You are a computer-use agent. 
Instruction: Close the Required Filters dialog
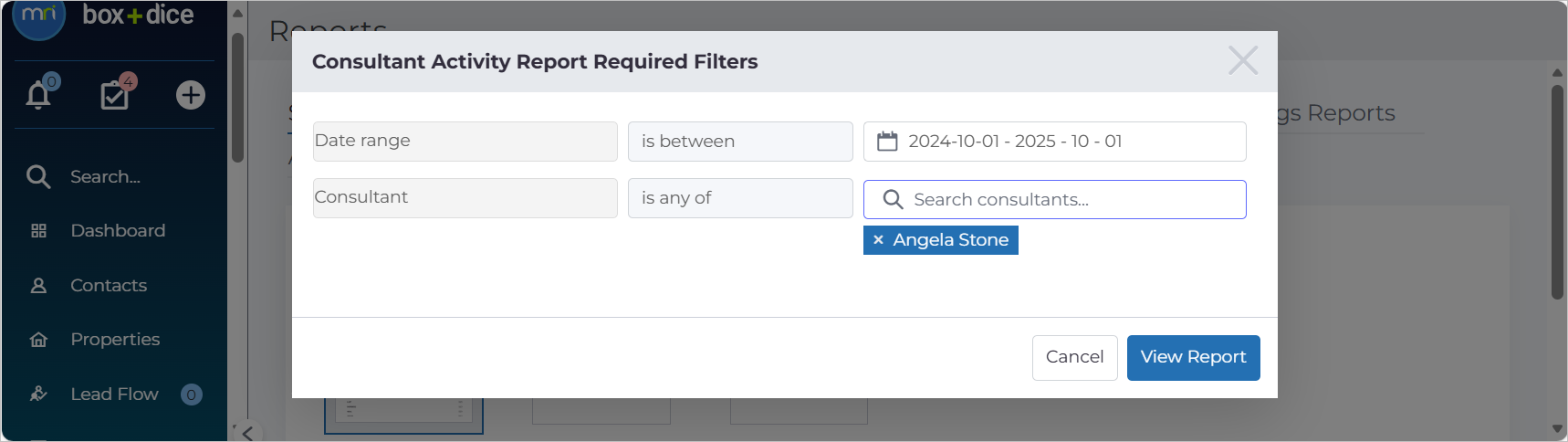[1243, 60]
